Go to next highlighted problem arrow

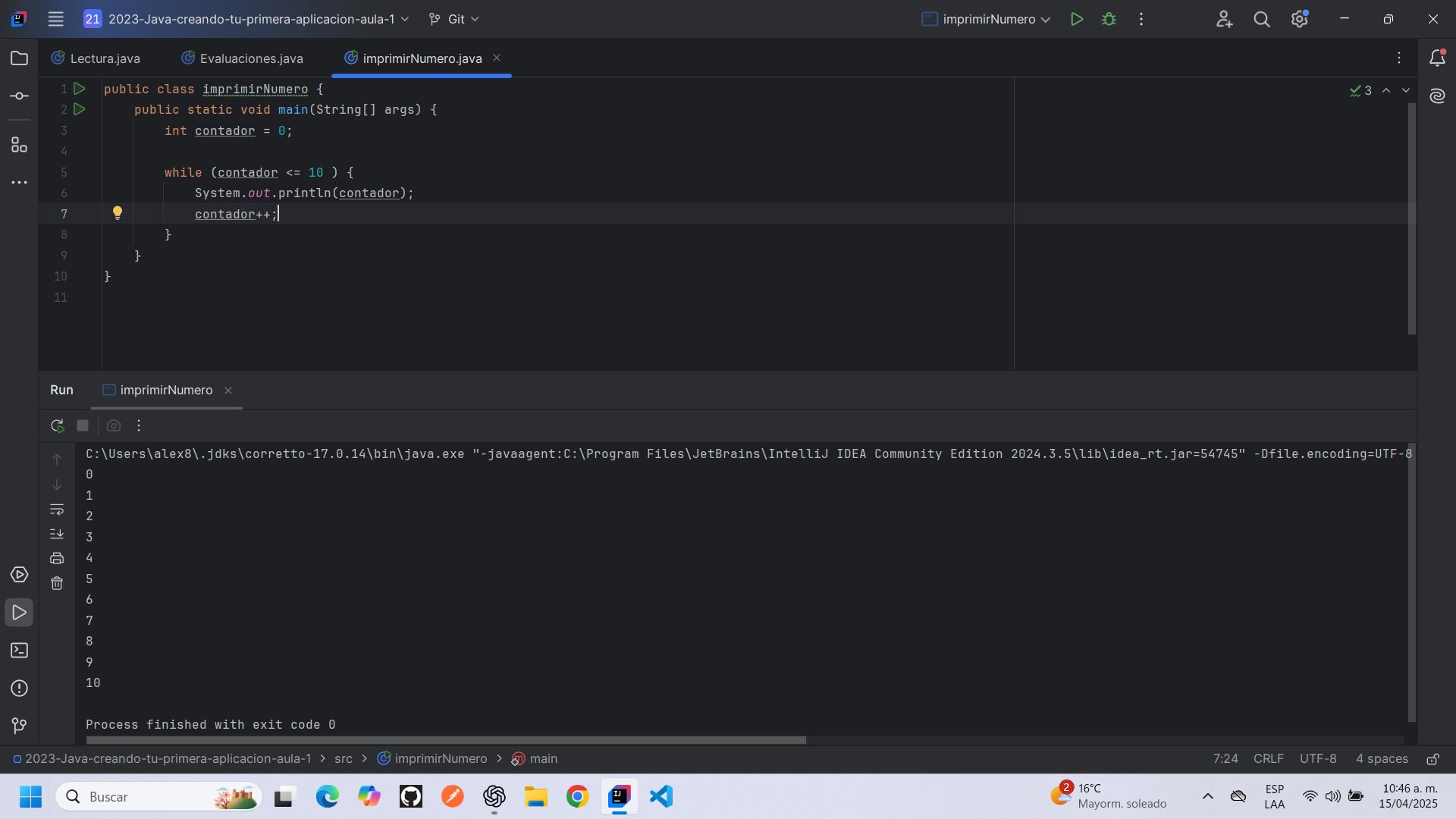click(x=1406, y=90)
